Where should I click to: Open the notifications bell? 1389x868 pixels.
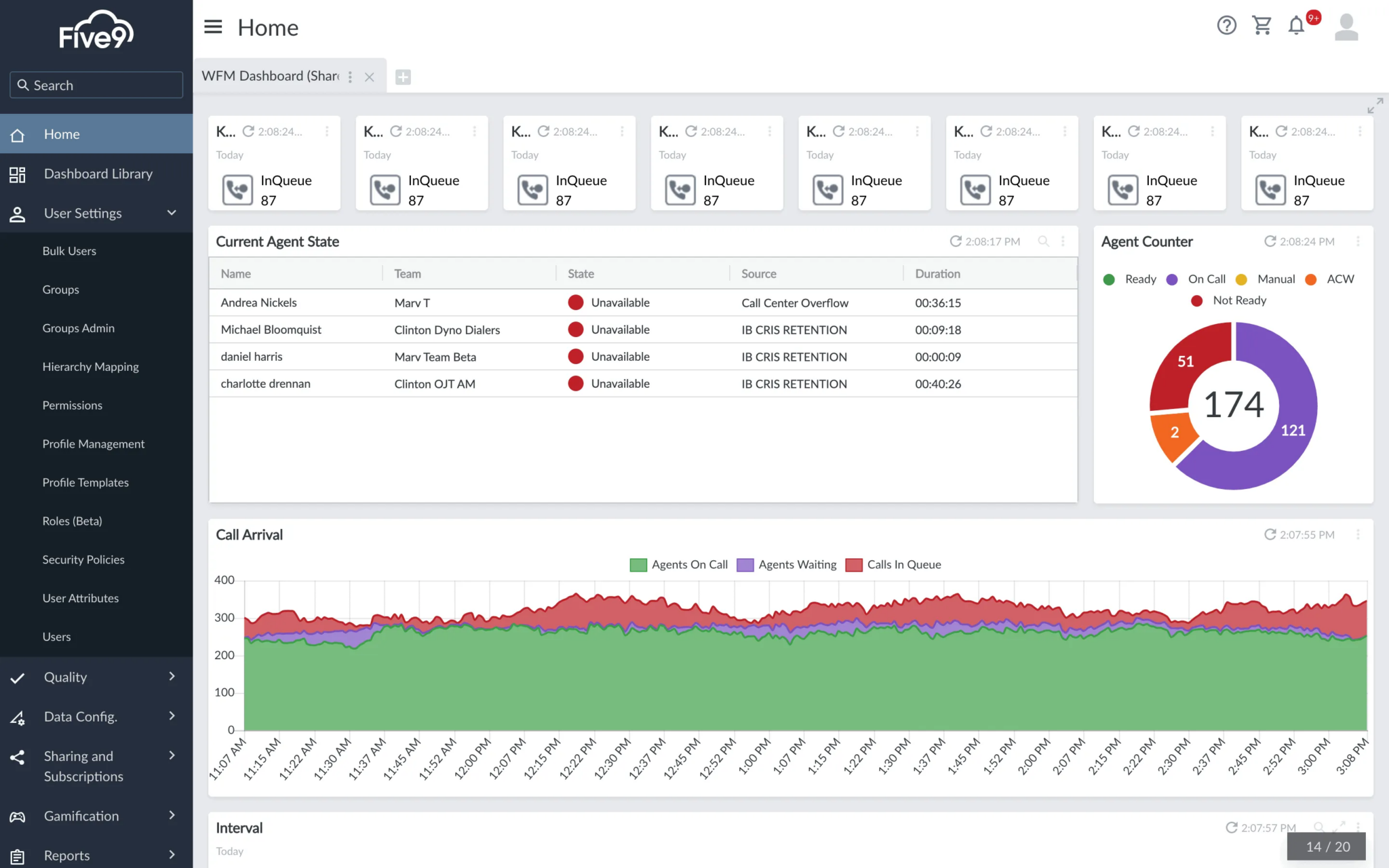pos(1296,26)
